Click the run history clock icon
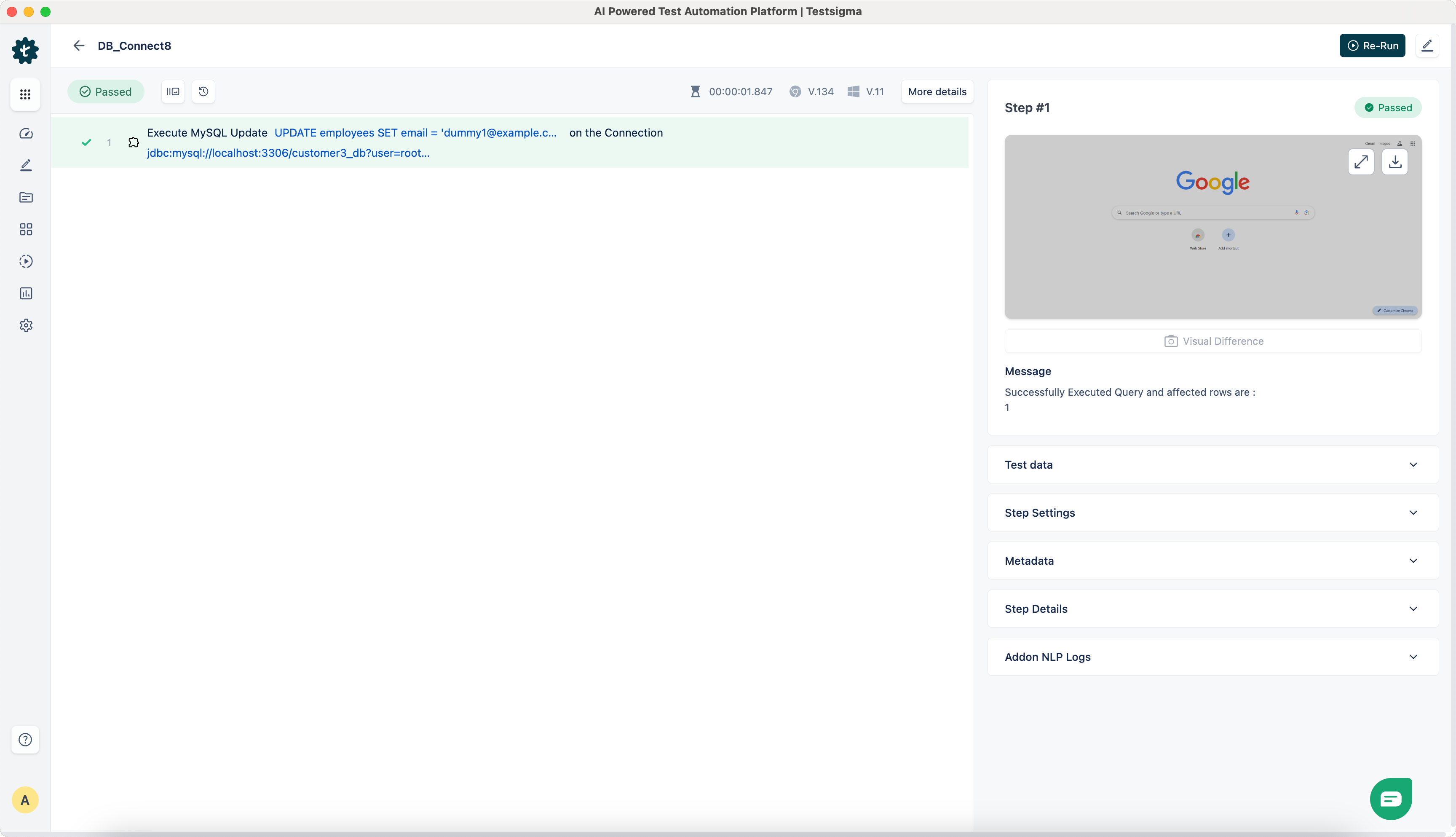This screenshot has width=1456, height=837. 203,91
